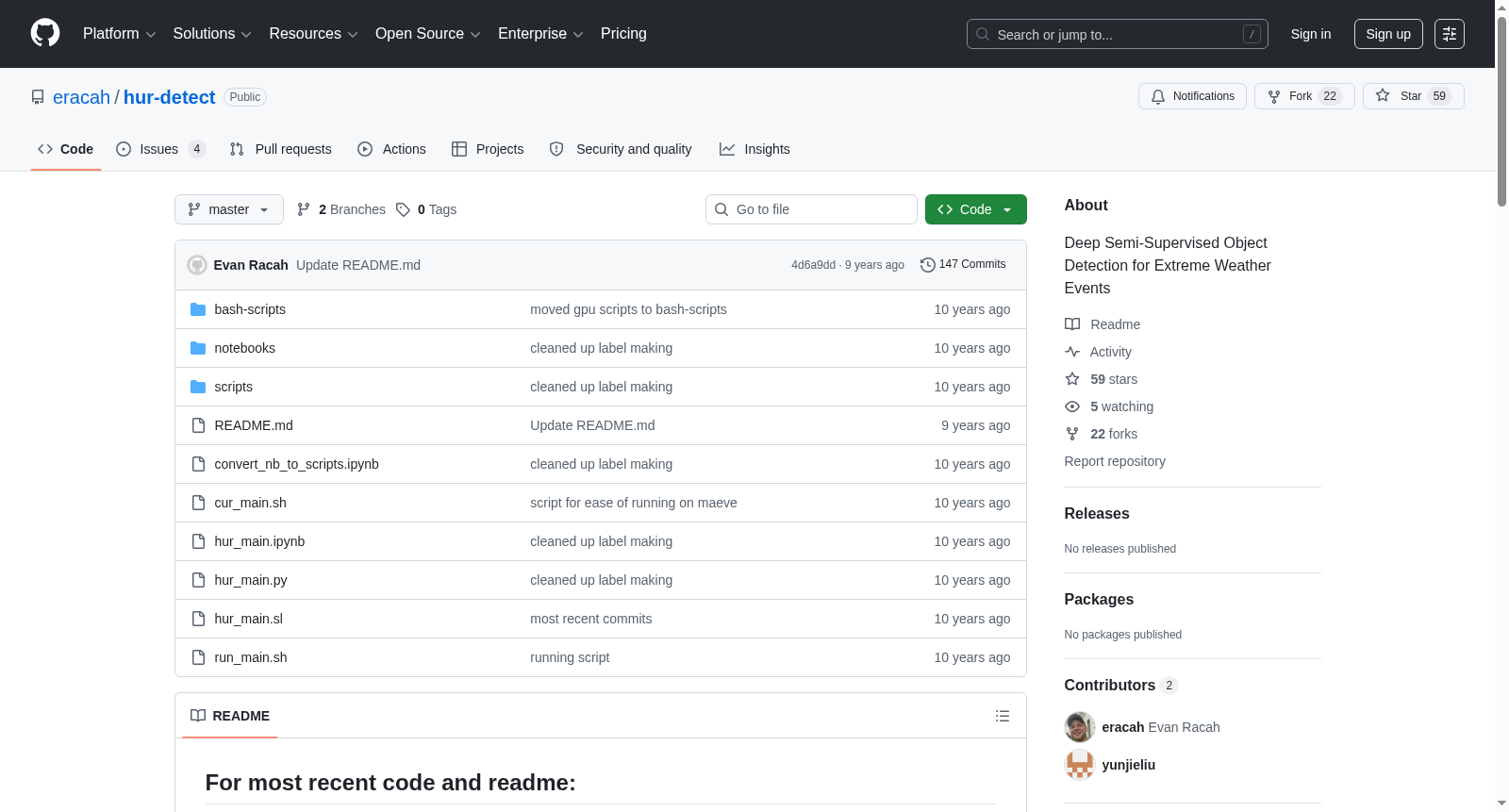Click the Fork icon button
This screenshot has width=1509, height=812.
[x=1274, y=96]
